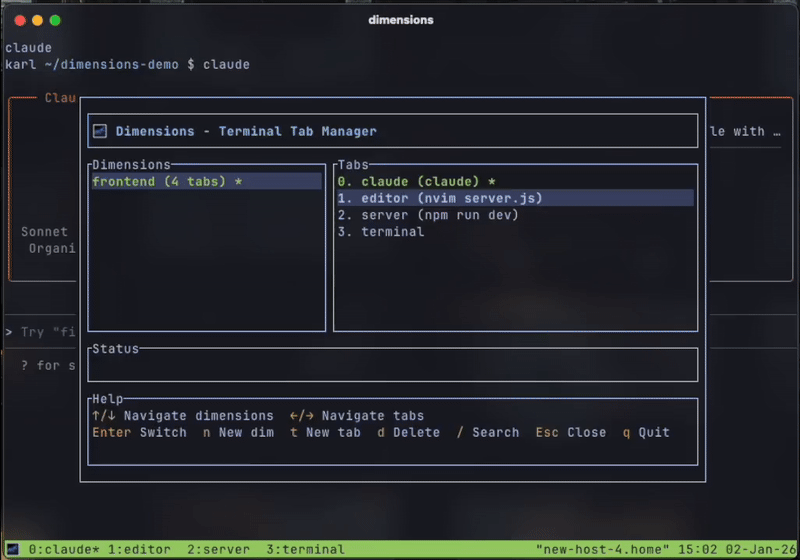Click the shell prompt line karl ~/dimensions-demo
The width and height of the screenshot is (800, 560).
(x=128, y=65)
